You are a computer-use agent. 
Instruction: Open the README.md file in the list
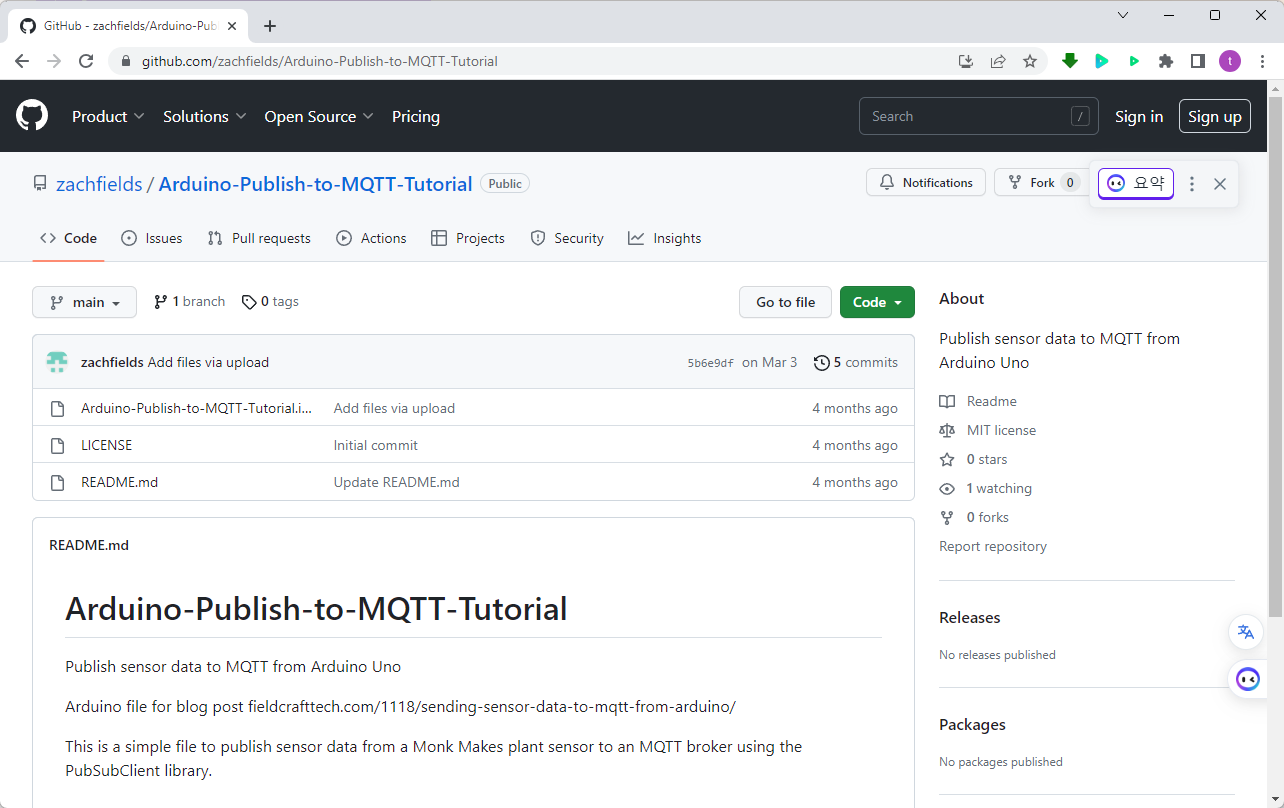pos(119,482)
